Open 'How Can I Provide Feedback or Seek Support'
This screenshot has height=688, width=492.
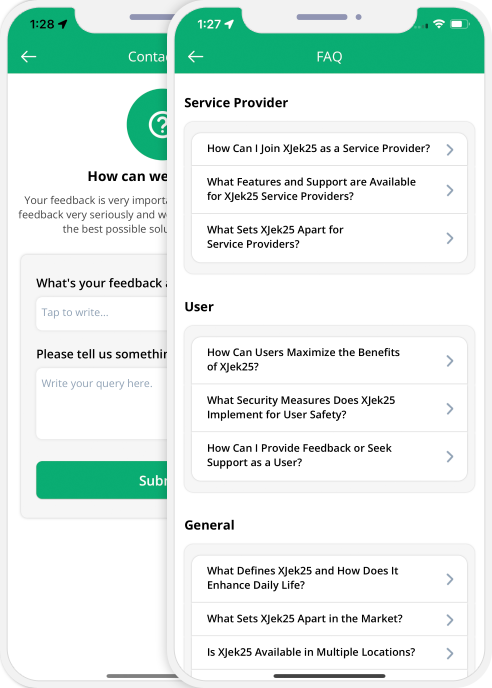(329, 456)
